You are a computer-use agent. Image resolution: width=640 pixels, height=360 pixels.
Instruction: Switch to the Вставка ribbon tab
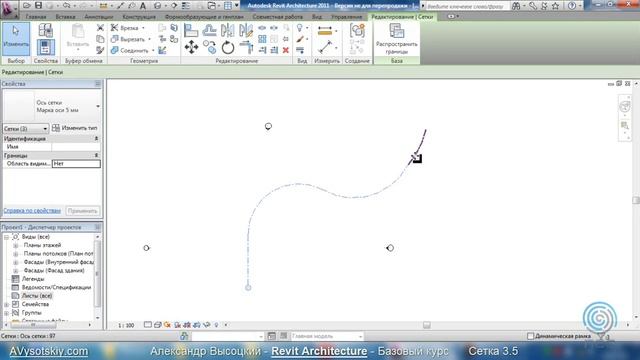coord(65,17)
